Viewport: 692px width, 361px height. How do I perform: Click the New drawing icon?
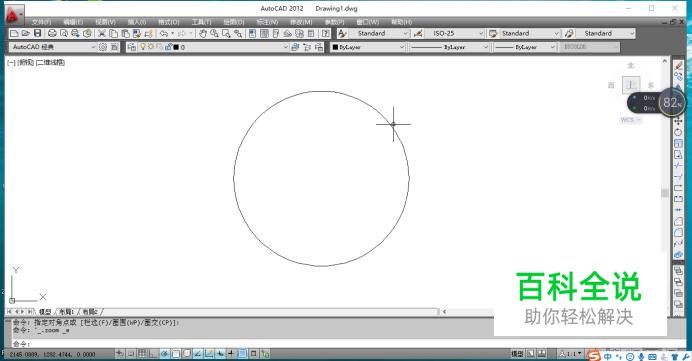click(x=14, y=33)
